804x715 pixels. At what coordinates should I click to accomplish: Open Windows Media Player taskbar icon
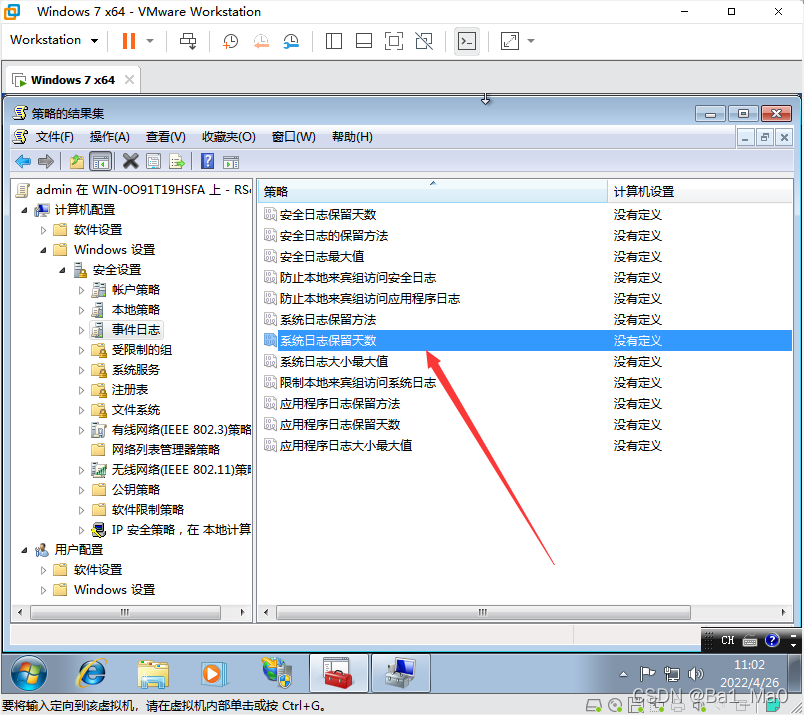(213, 673)
